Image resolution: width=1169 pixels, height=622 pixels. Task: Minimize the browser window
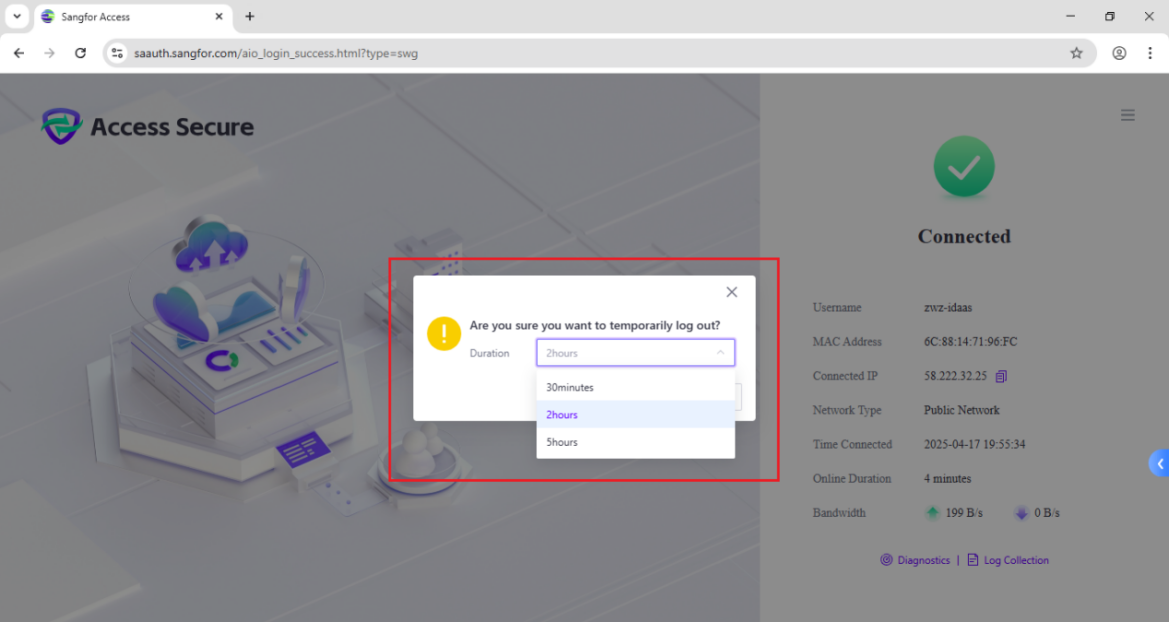(x=1071, y=16)
